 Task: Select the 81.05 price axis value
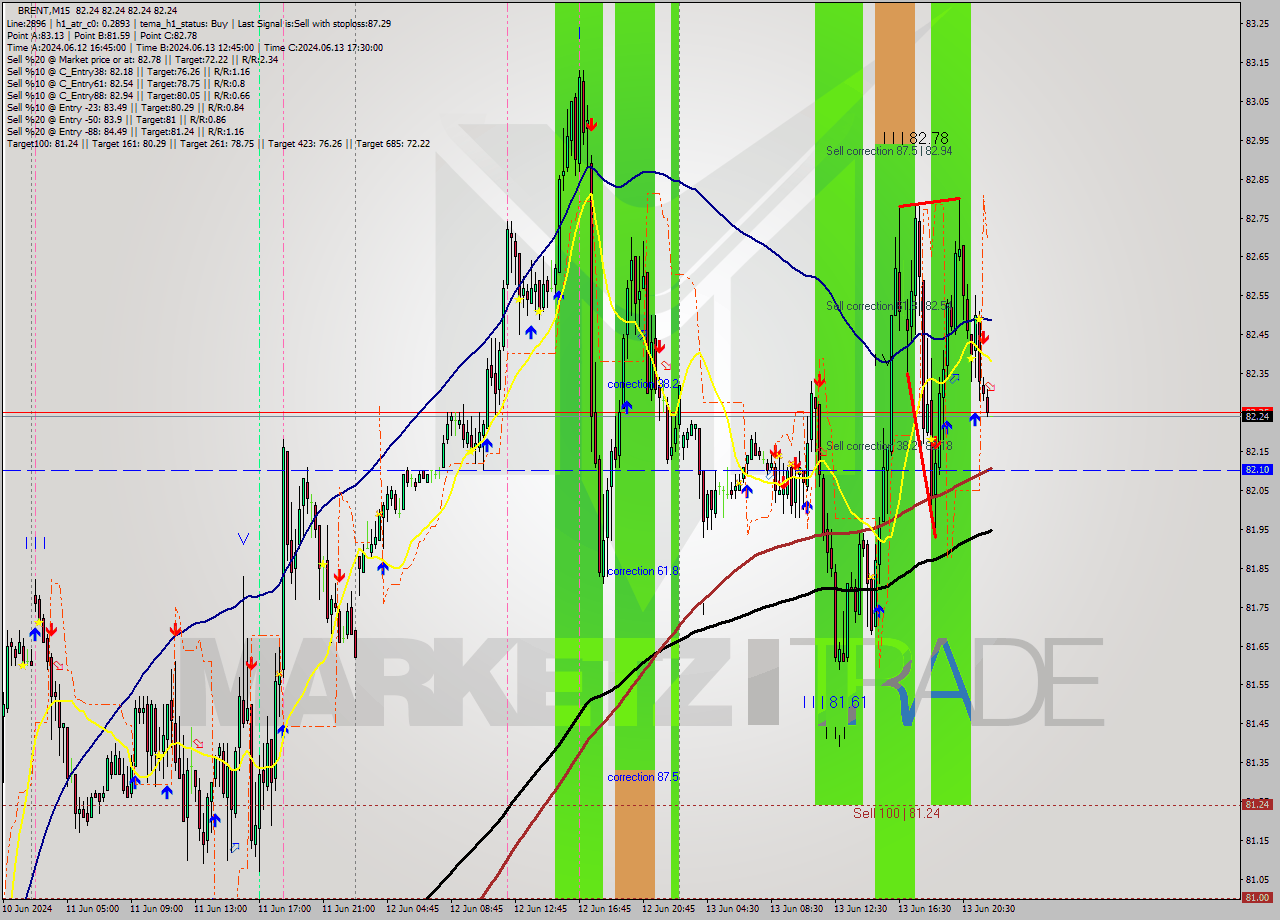(1257, 879)
